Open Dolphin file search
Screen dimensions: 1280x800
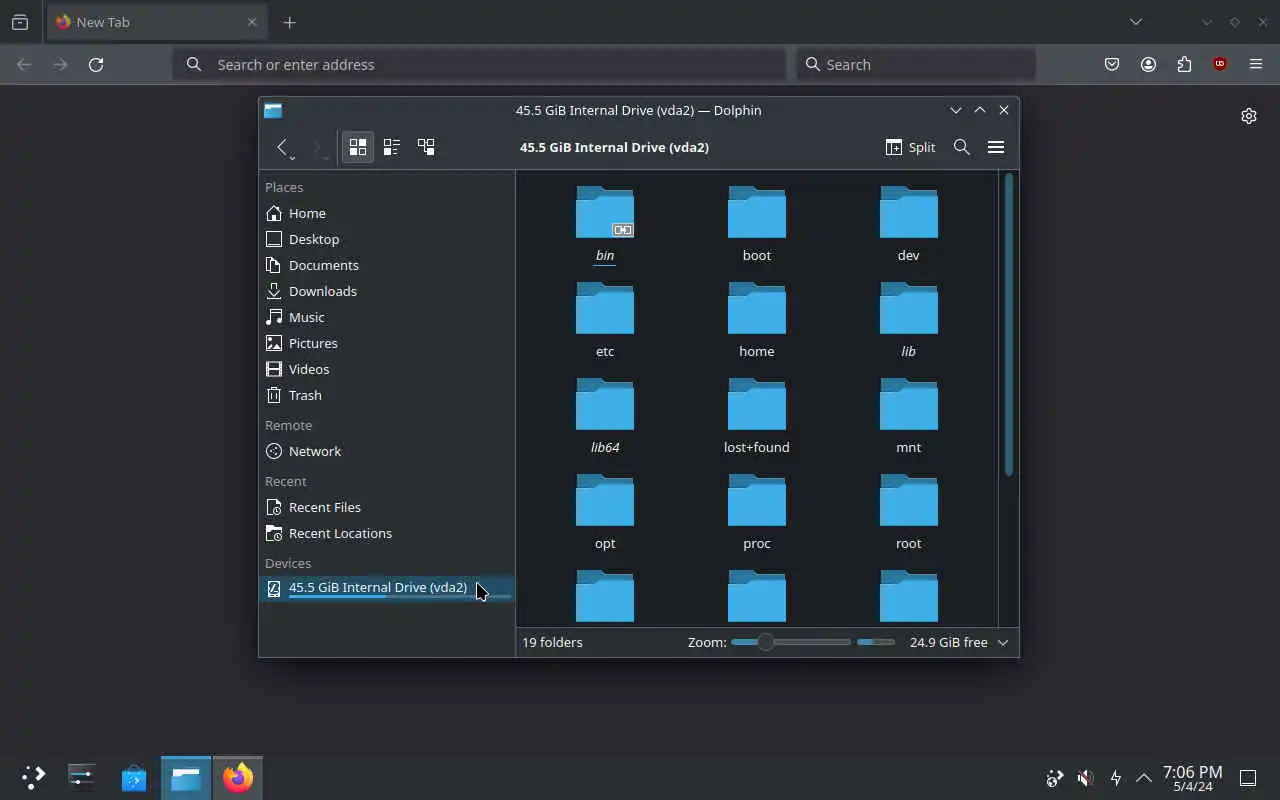click(962, 147)
